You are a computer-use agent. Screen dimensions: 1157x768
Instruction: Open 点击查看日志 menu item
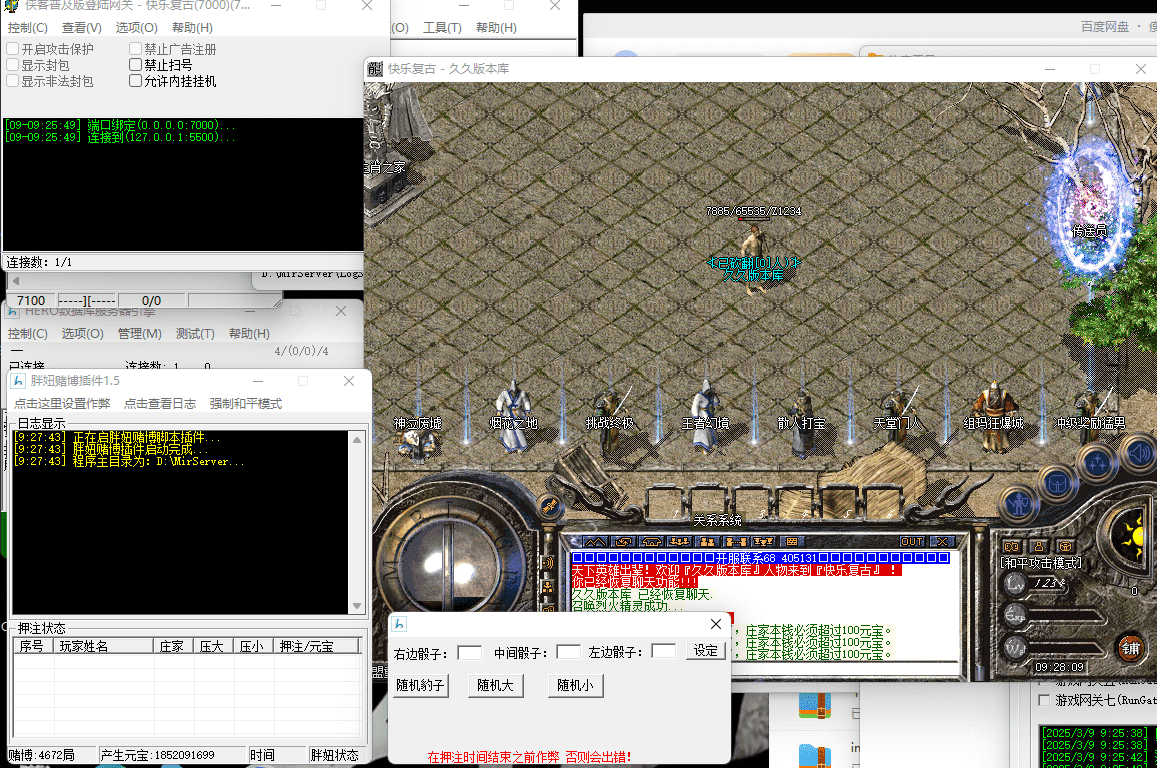point(159,404)
